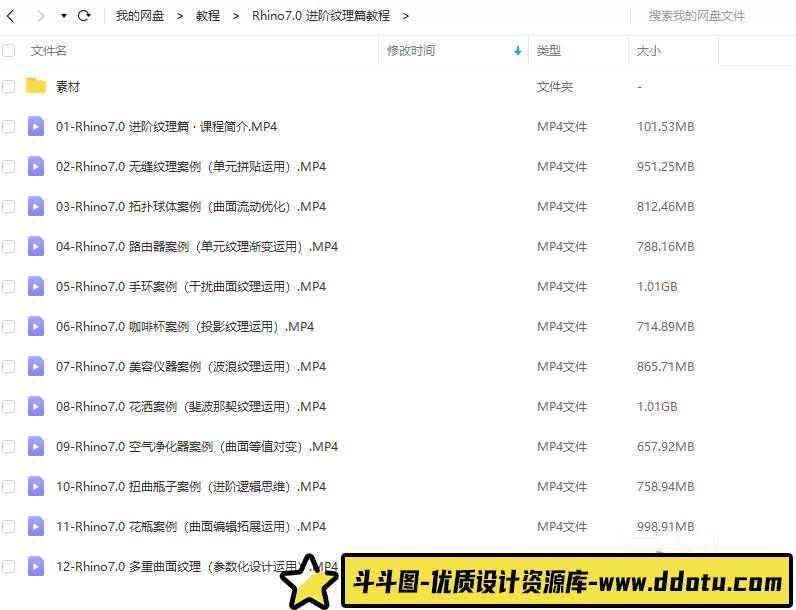Click the 657.92MB size value
Image resolution: width=796 pixels, height=610 pixels.
tap(666, 447)
